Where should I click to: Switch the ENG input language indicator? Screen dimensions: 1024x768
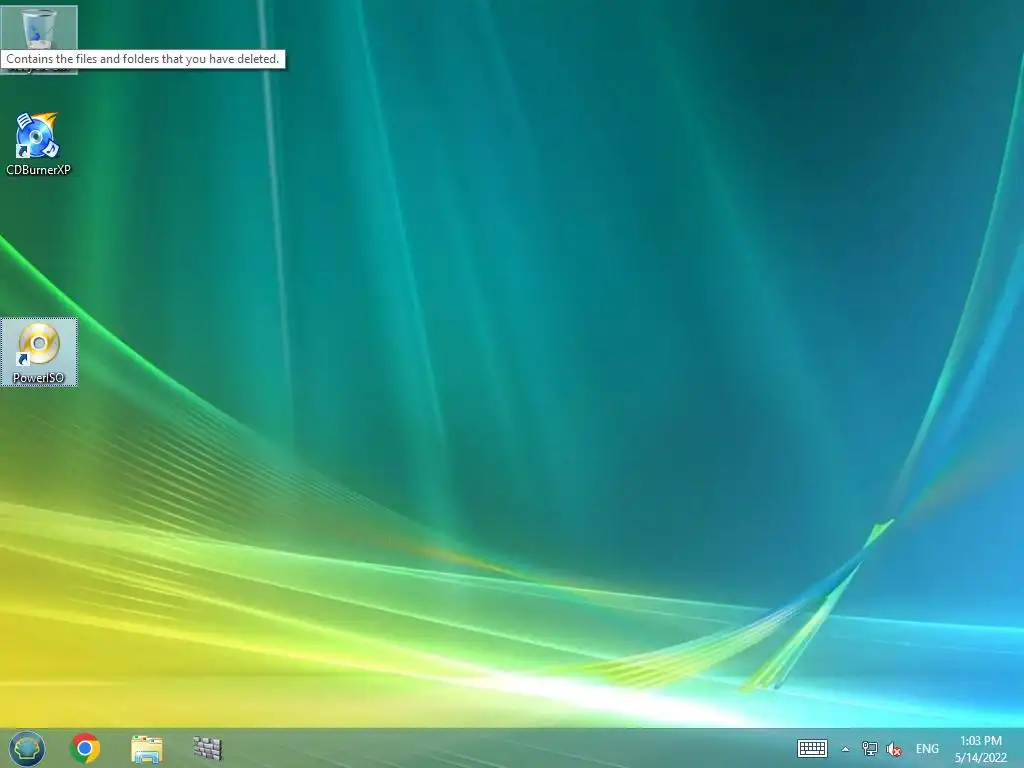(x=927, y=748)
